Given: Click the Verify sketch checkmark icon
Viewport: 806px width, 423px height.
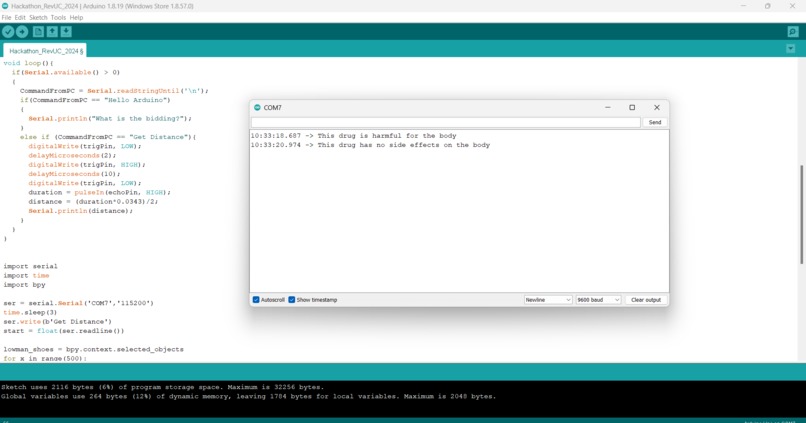Looking at the screenshot, I should tap(8, 32).
